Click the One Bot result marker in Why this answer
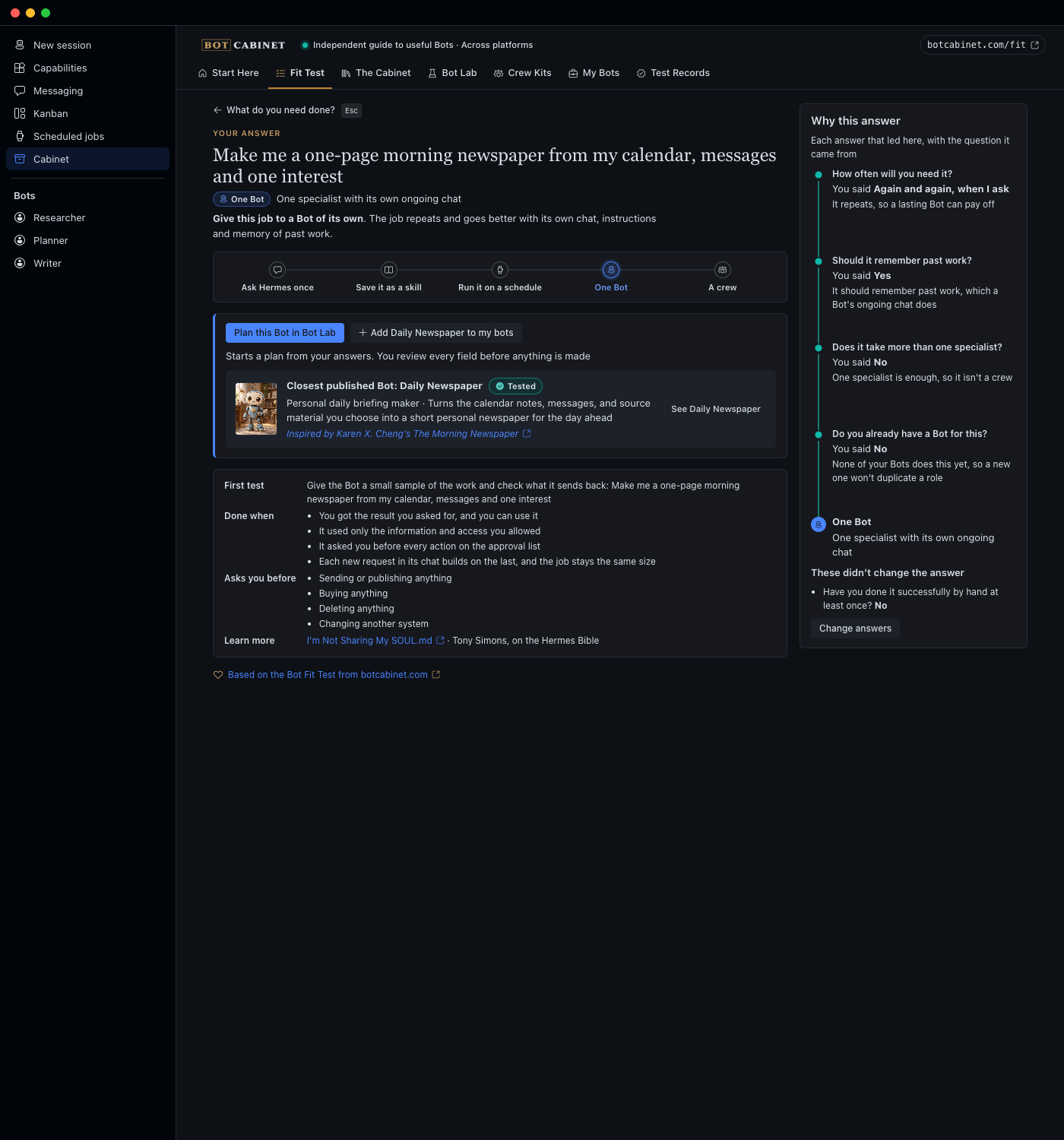1064x1140 pixels. 819,524
